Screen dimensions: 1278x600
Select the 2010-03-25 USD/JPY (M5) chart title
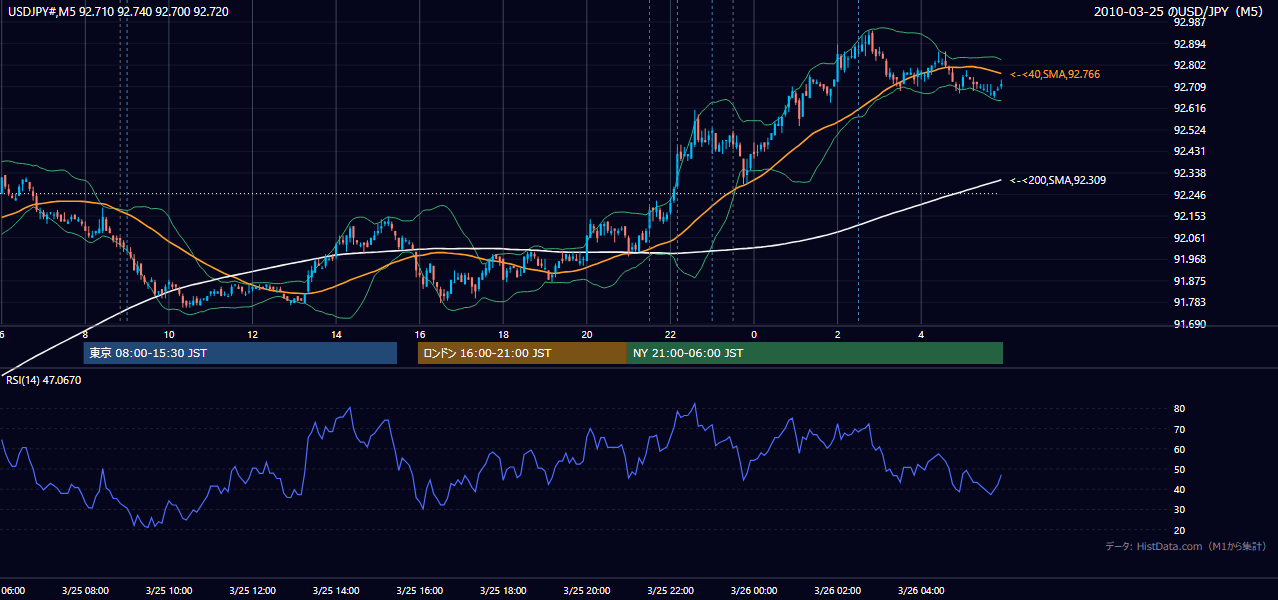1179,12
